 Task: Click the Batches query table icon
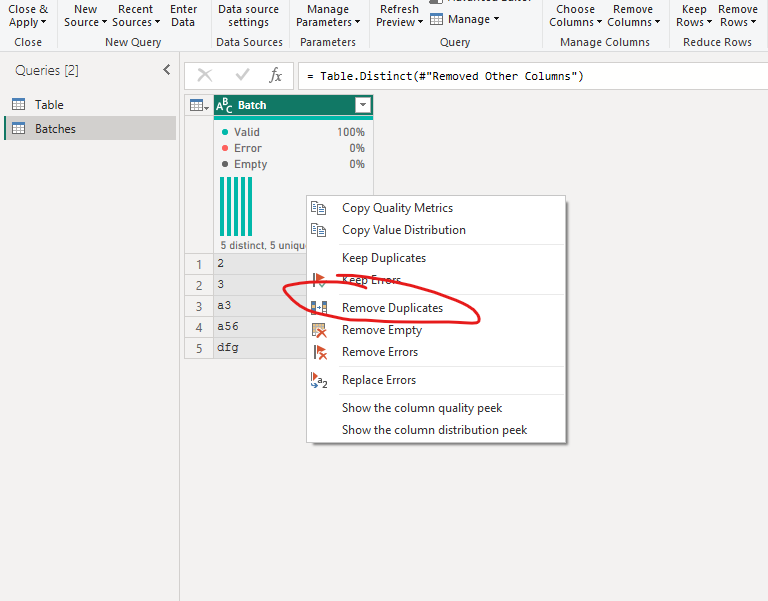click(19, 128)
